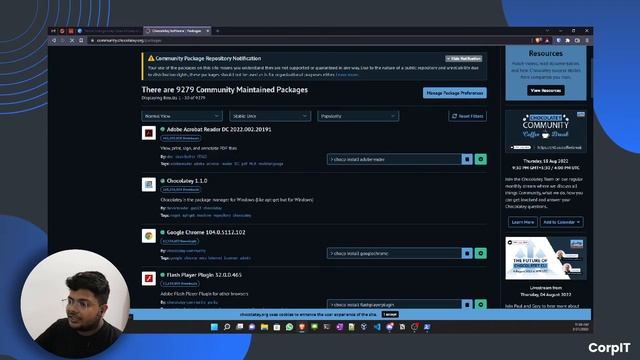The width and height of the screenshot is (640, 360).
Task: Open the Community Coffee Break banner
Action: click(x=546, y=131)
